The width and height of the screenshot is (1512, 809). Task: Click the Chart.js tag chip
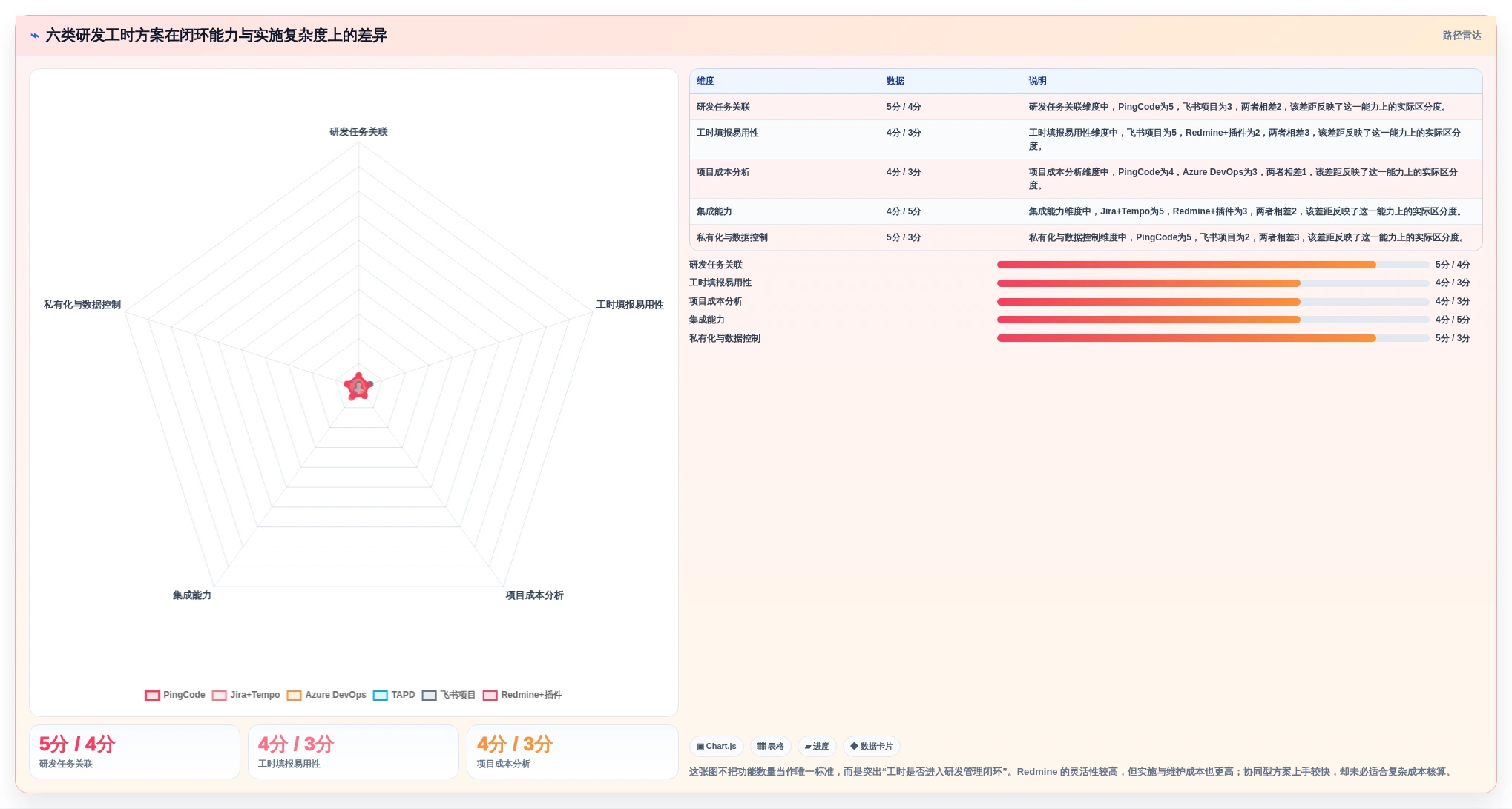[x=717, y=747]
